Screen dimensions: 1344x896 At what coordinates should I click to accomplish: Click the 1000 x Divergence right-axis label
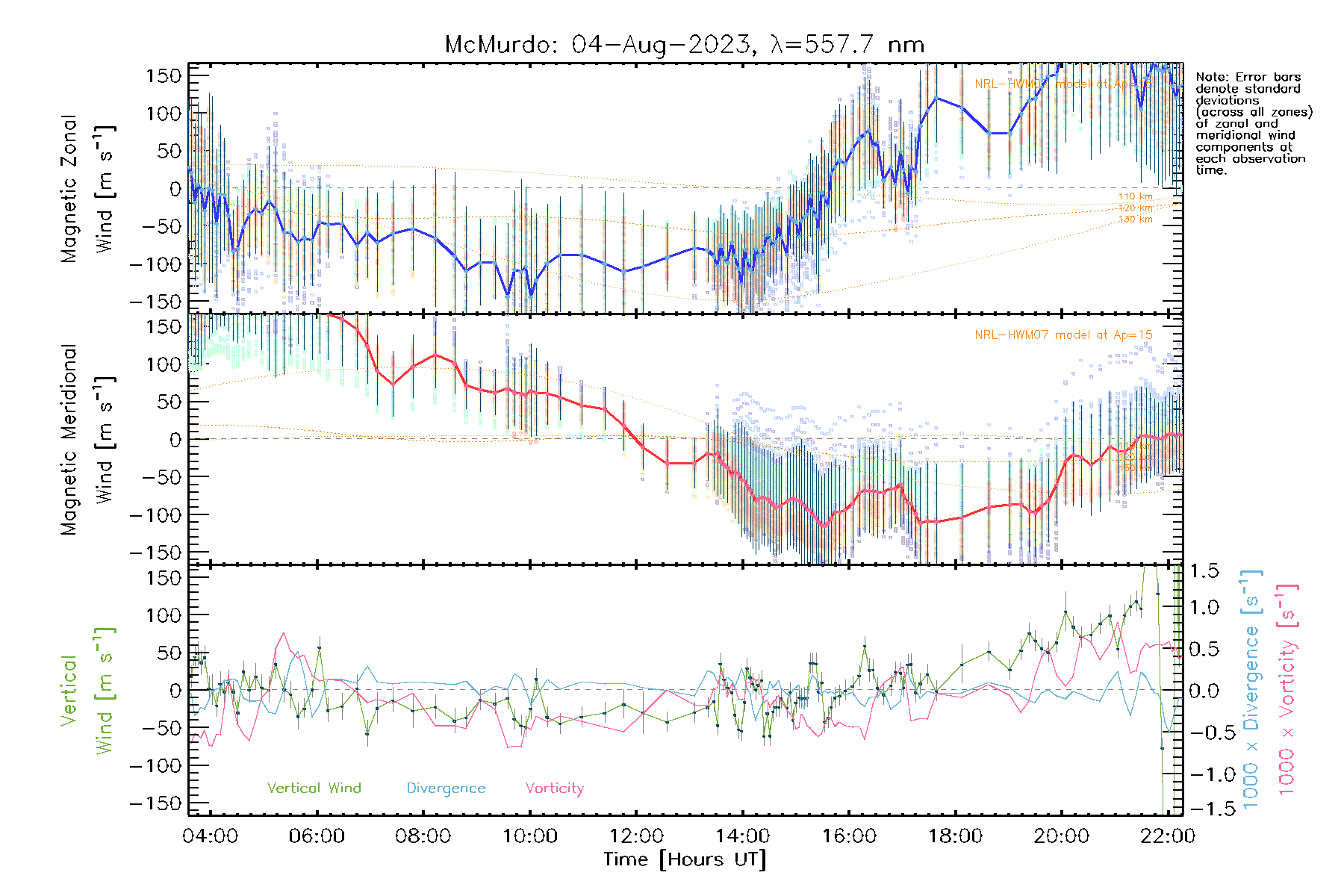[1252, 691]
